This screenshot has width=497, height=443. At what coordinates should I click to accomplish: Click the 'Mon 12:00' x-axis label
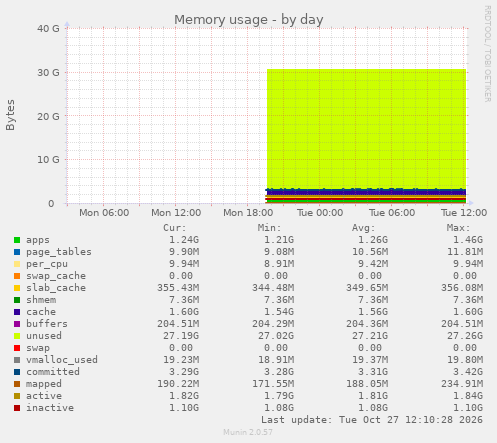(x=176, y=213)
